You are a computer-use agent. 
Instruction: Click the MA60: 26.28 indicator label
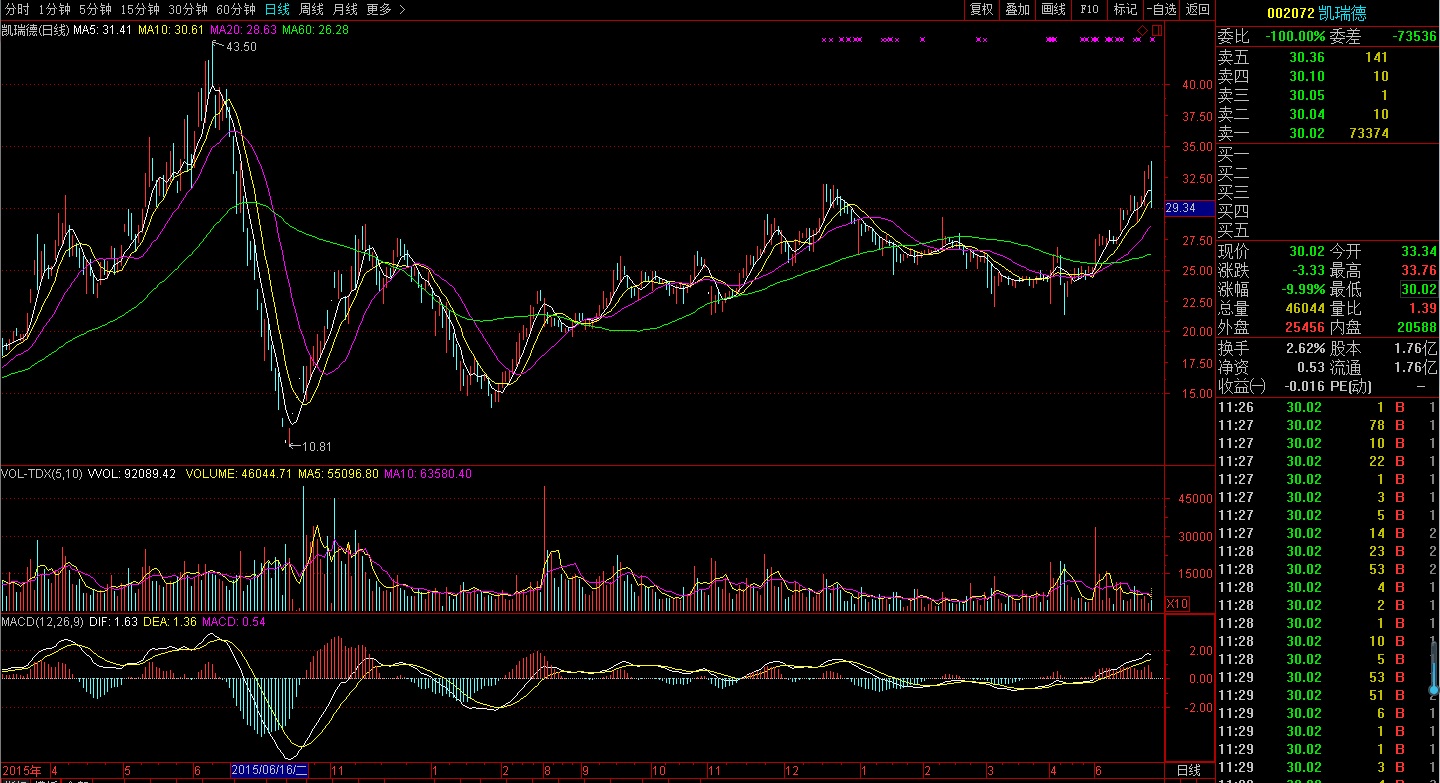(315, 30)
